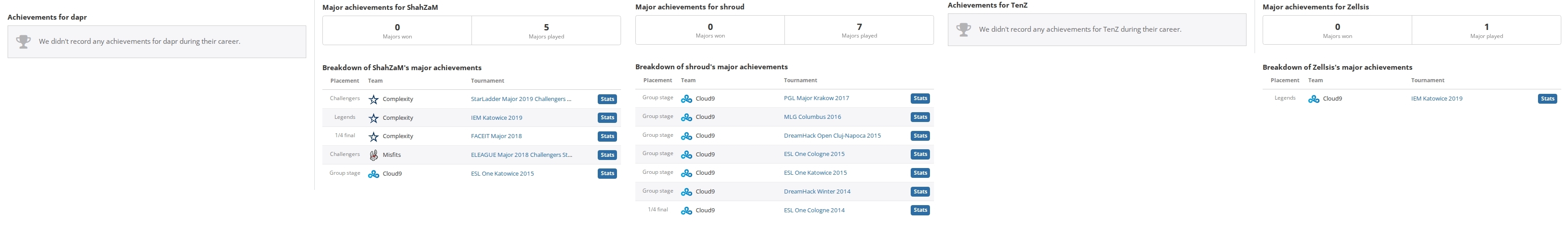Click Cloud9 logo in ESL One Cologne 2015 row
Viewport: 1568px width, 227px height.
tap(686, 155)
